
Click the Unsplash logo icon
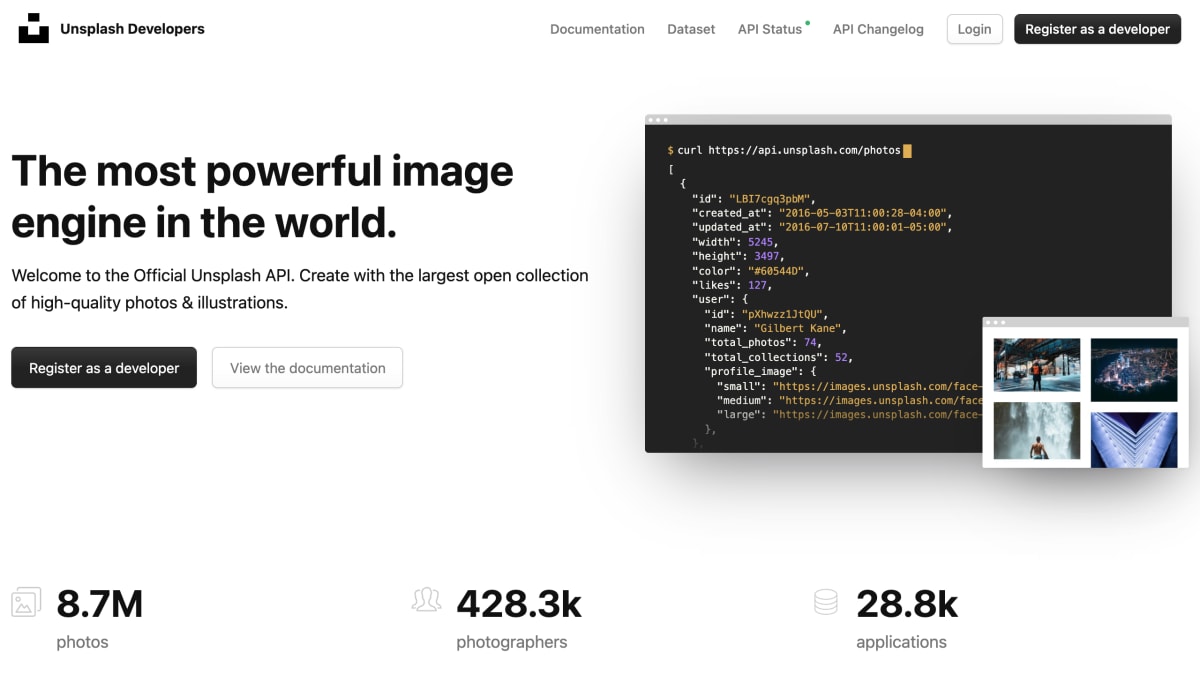(x=33, y=29)
